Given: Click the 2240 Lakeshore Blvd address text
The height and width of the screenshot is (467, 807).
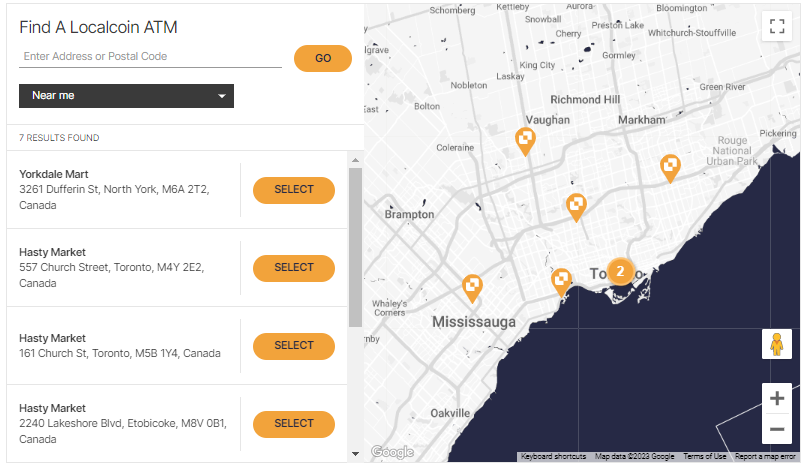Looking at the screenshot, I should [x=123, y=431].
